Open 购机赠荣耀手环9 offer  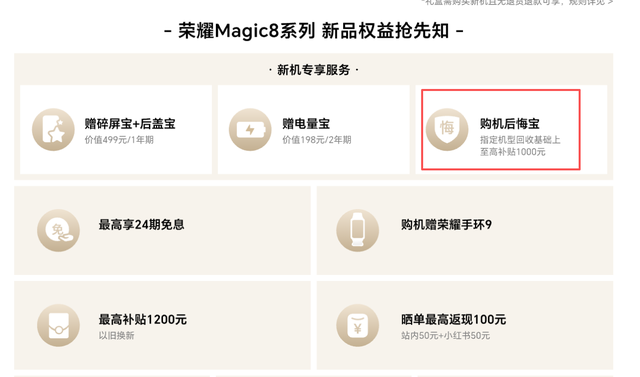[x=465, y=231]
